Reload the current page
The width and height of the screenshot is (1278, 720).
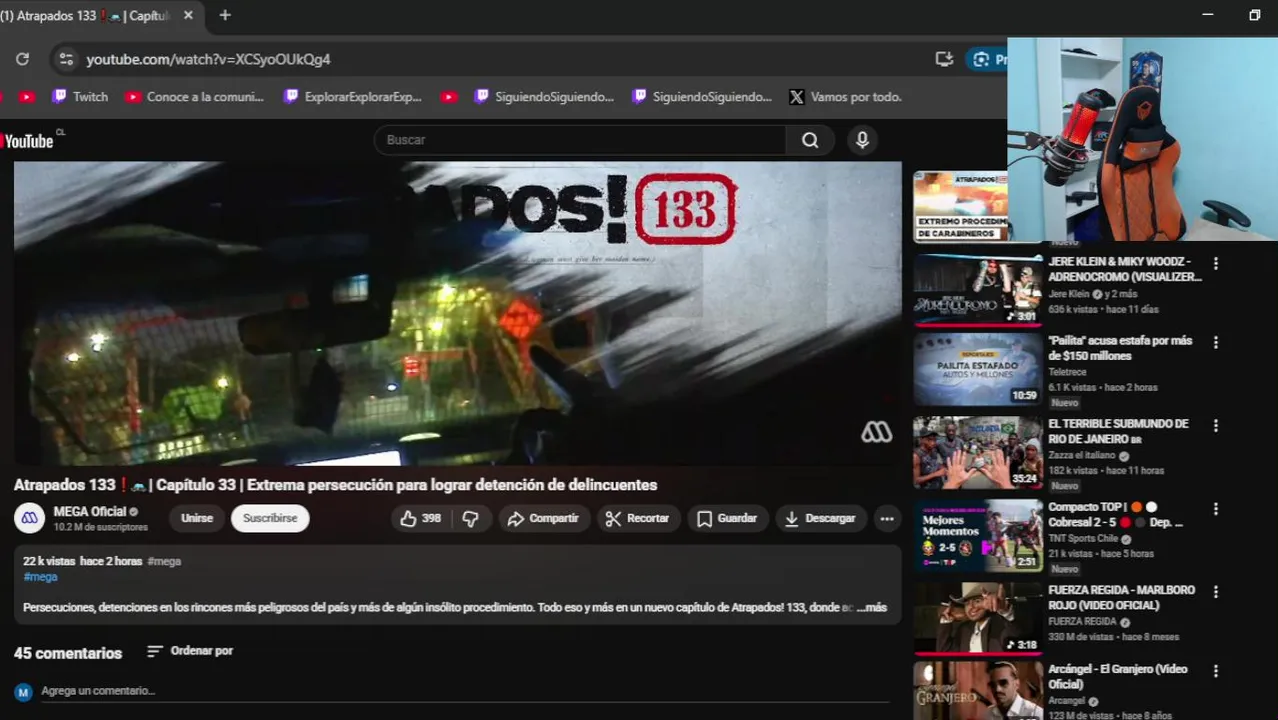point(22,59)
